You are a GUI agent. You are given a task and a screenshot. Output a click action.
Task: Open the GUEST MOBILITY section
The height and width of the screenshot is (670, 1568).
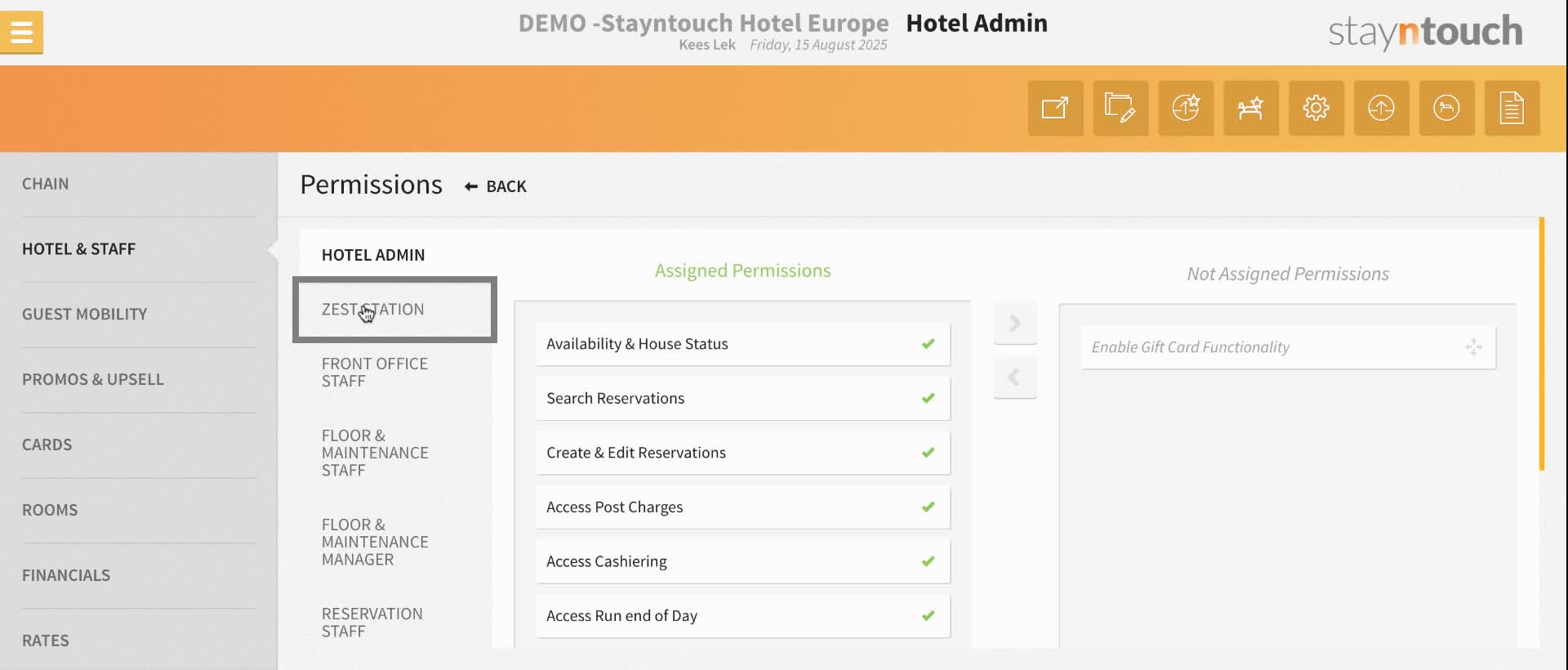click(85, 315)
